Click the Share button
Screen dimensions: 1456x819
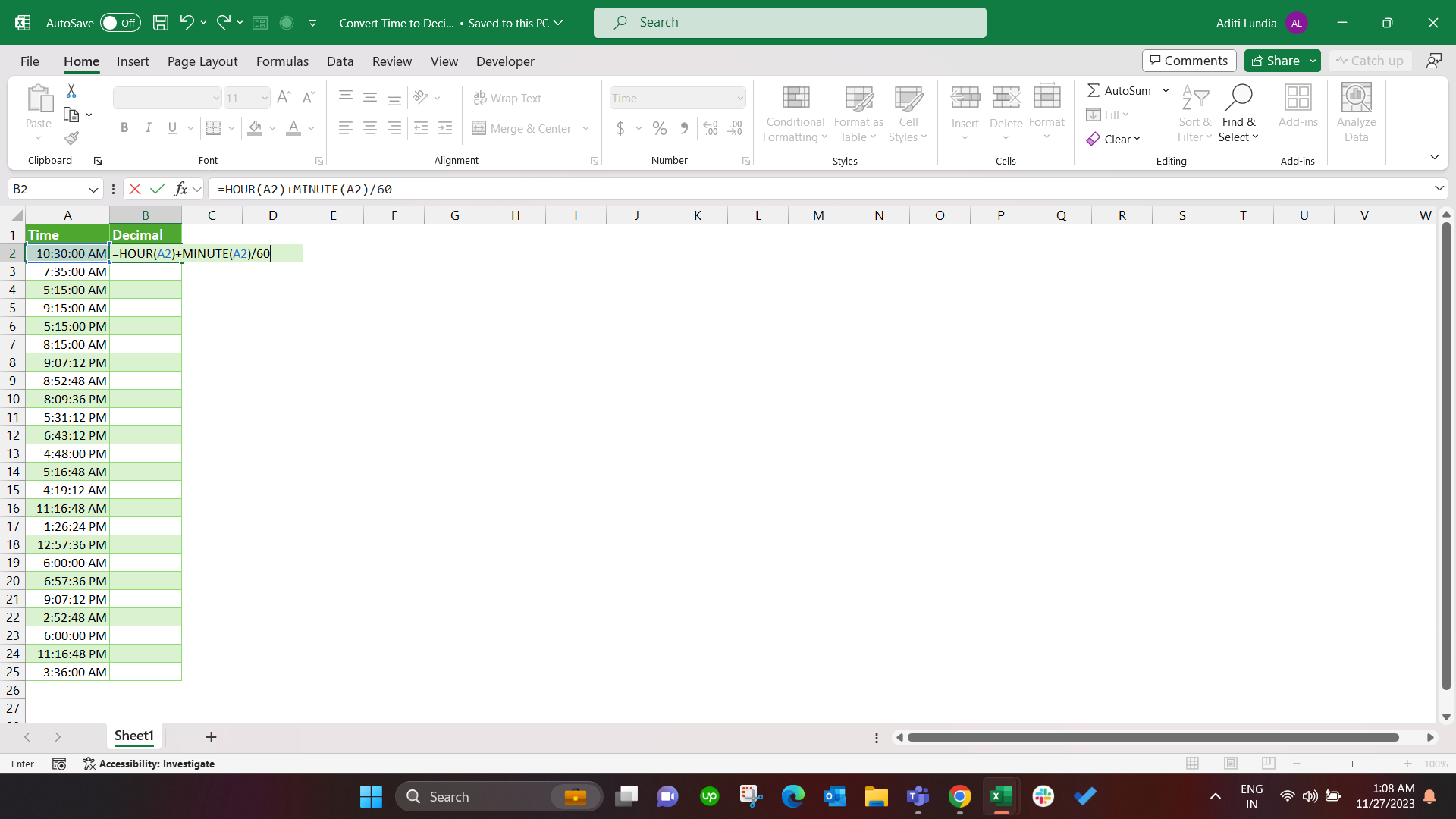tap(1275, 61)
